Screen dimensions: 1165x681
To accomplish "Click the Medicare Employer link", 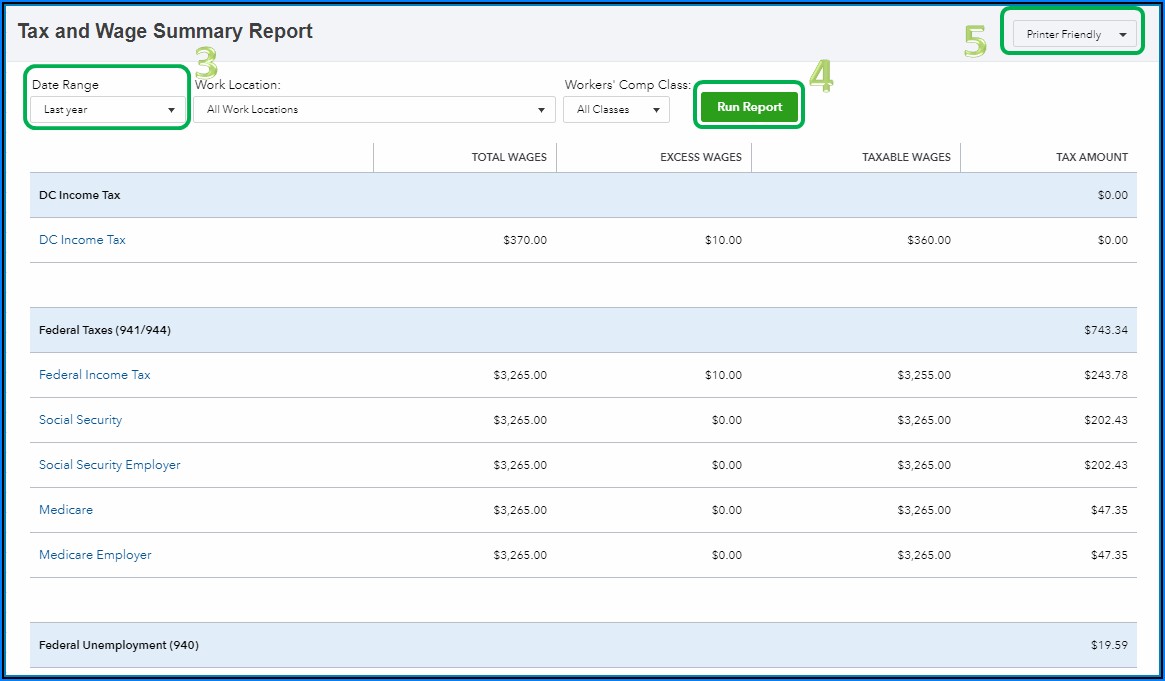I will [x=95, y=555].
